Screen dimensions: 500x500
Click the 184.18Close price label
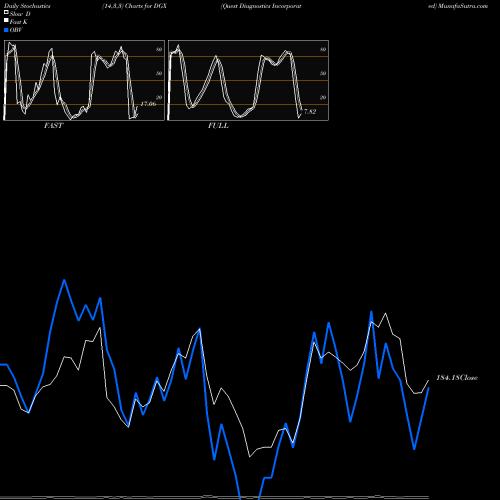tap(457, 378)
